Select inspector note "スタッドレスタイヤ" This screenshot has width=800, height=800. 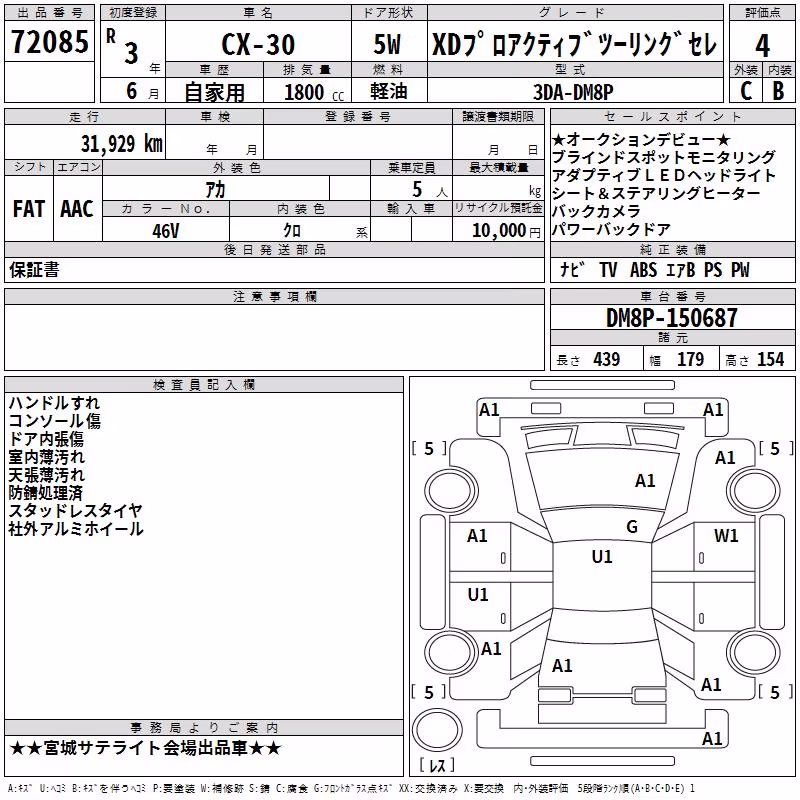point(75,511)
